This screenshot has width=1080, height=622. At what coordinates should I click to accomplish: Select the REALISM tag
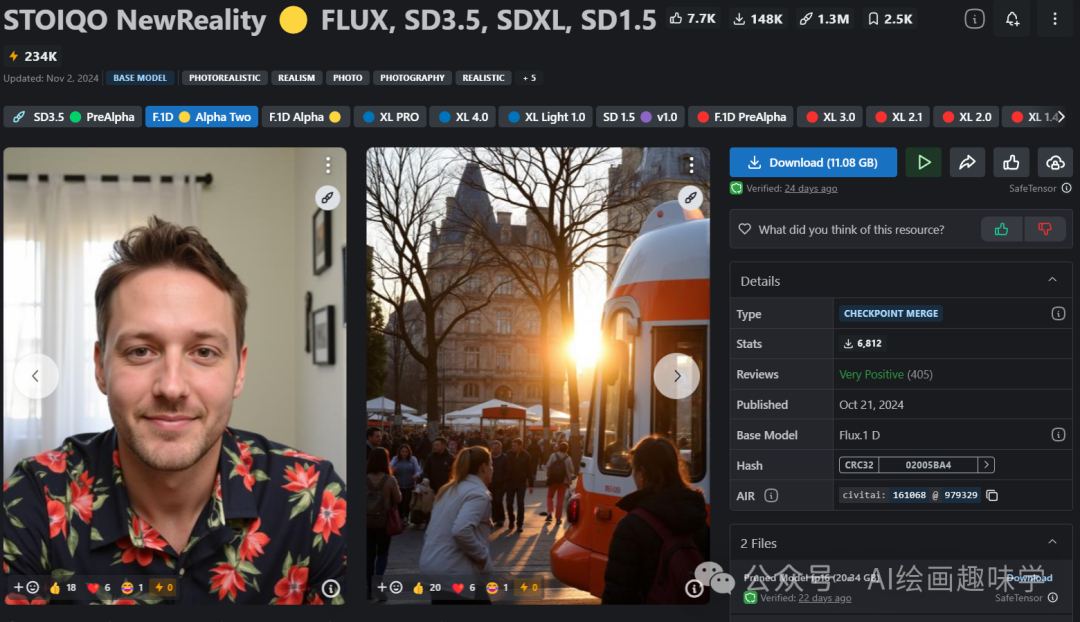pos(296,78)
